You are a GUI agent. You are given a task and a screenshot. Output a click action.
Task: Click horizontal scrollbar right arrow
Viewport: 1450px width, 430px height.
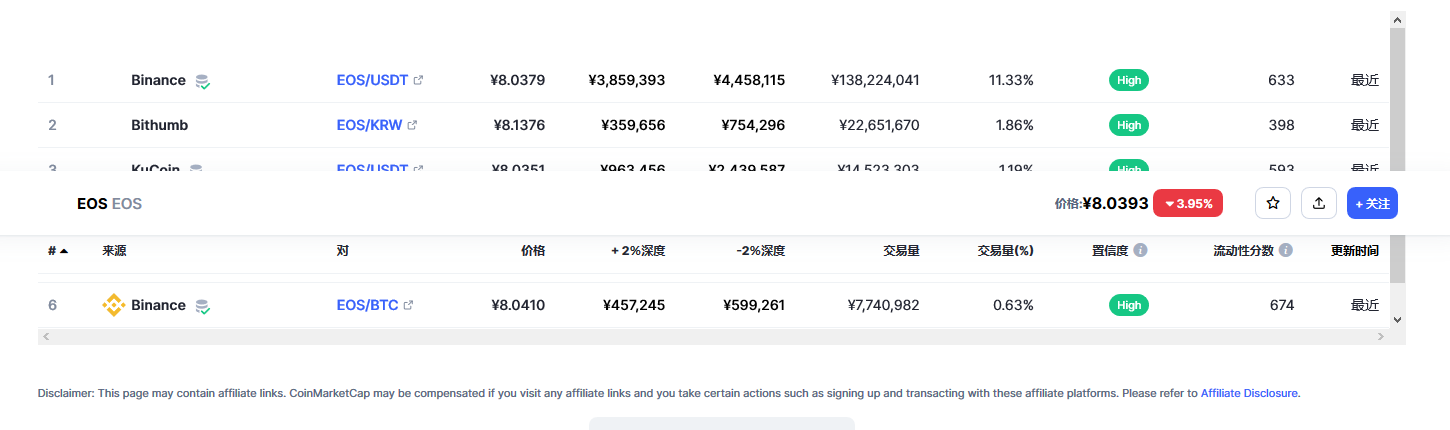click(x=1381, y=337)
